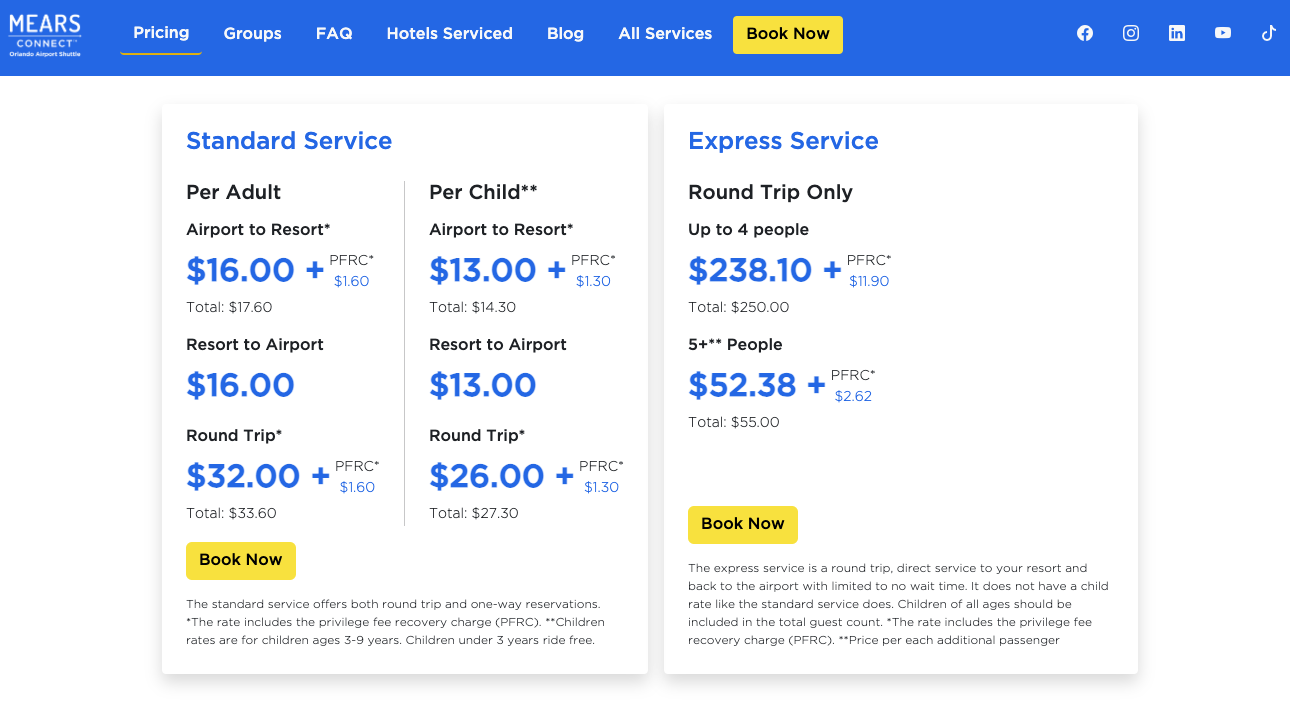This screenshot has width=1290, height=718.
Task: Open the All Services menu
Action: pos(665,34)
